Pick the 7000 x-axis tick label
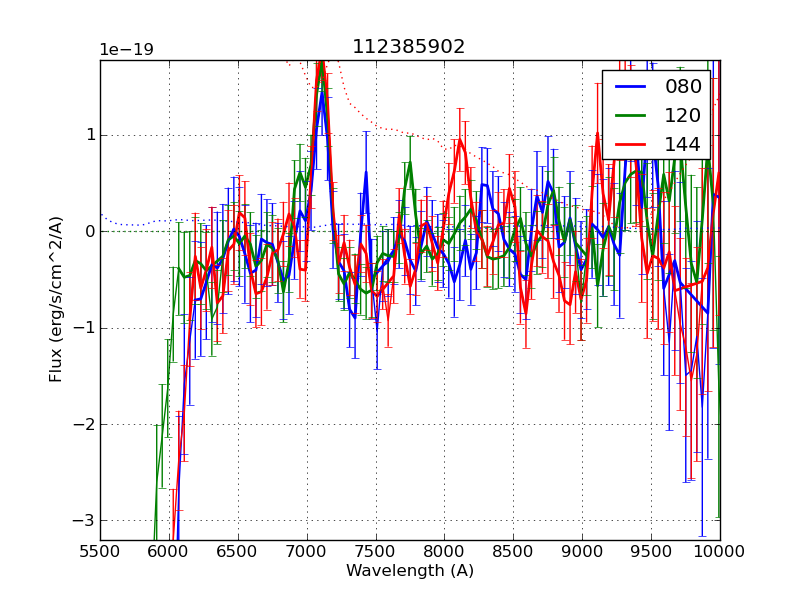Viewport: 800px width, 600px height. point(307,551)
